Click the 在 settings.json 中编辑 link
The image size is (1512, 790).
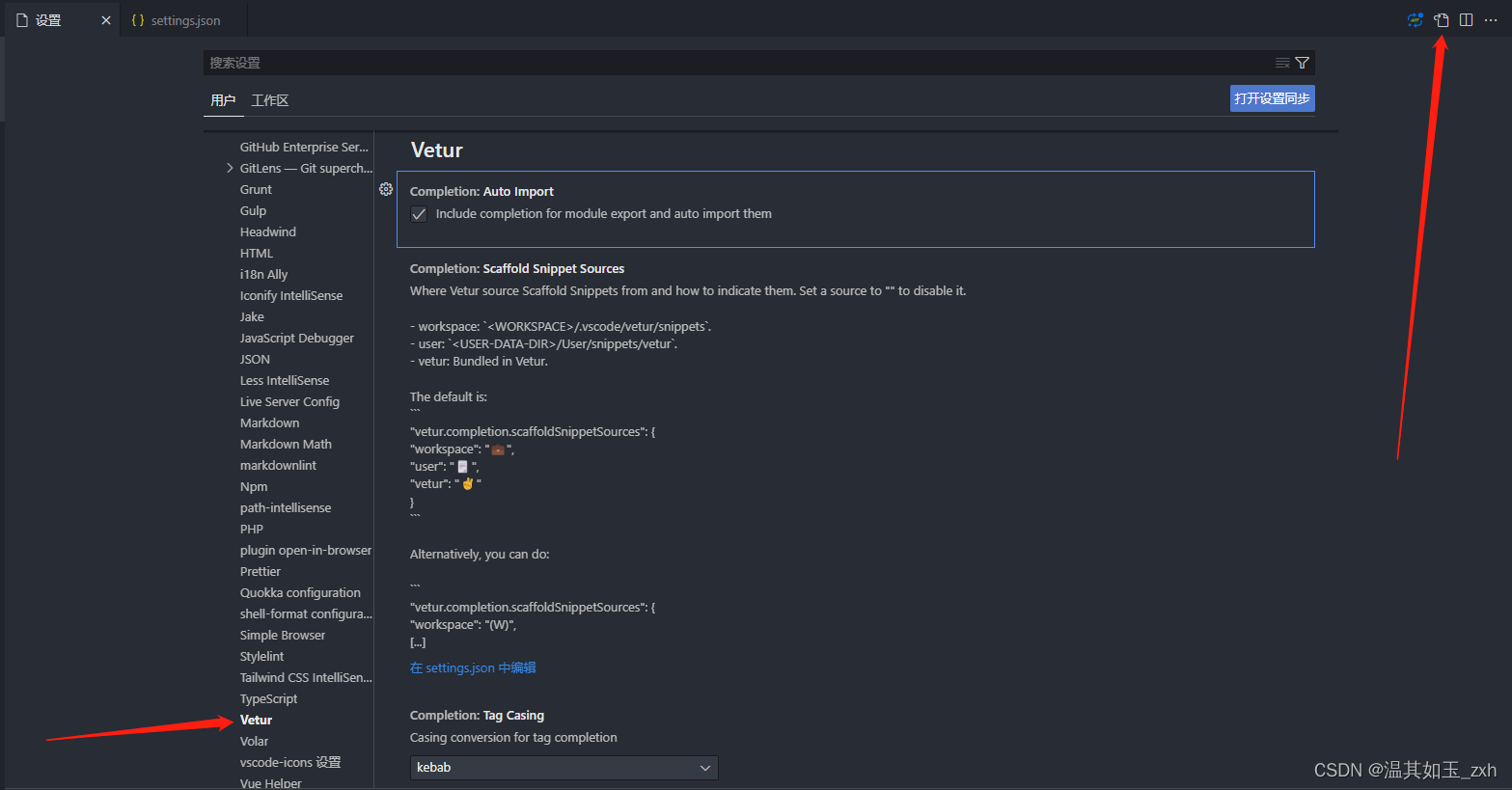click(473, 667)
